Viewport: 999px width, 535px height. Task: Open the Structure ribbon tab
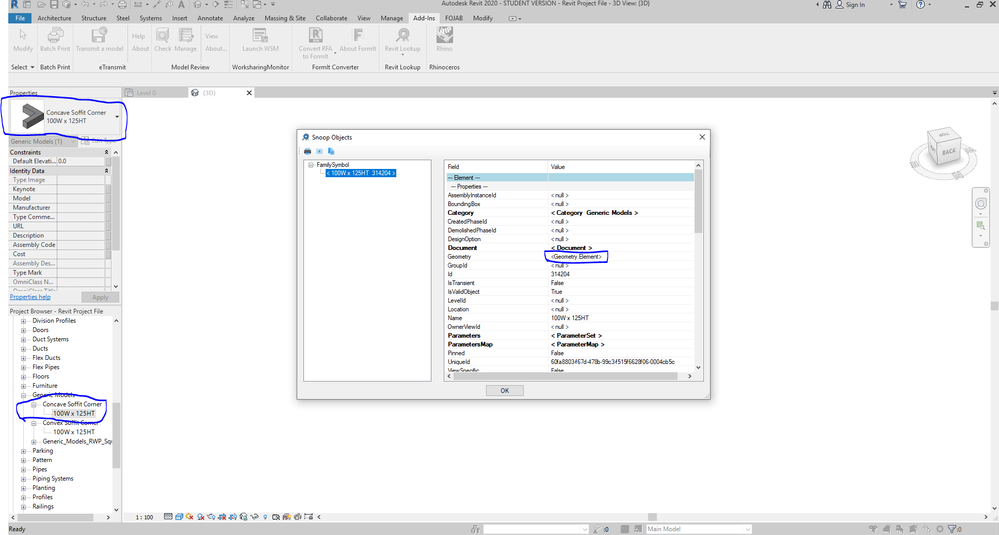(94, 18)
